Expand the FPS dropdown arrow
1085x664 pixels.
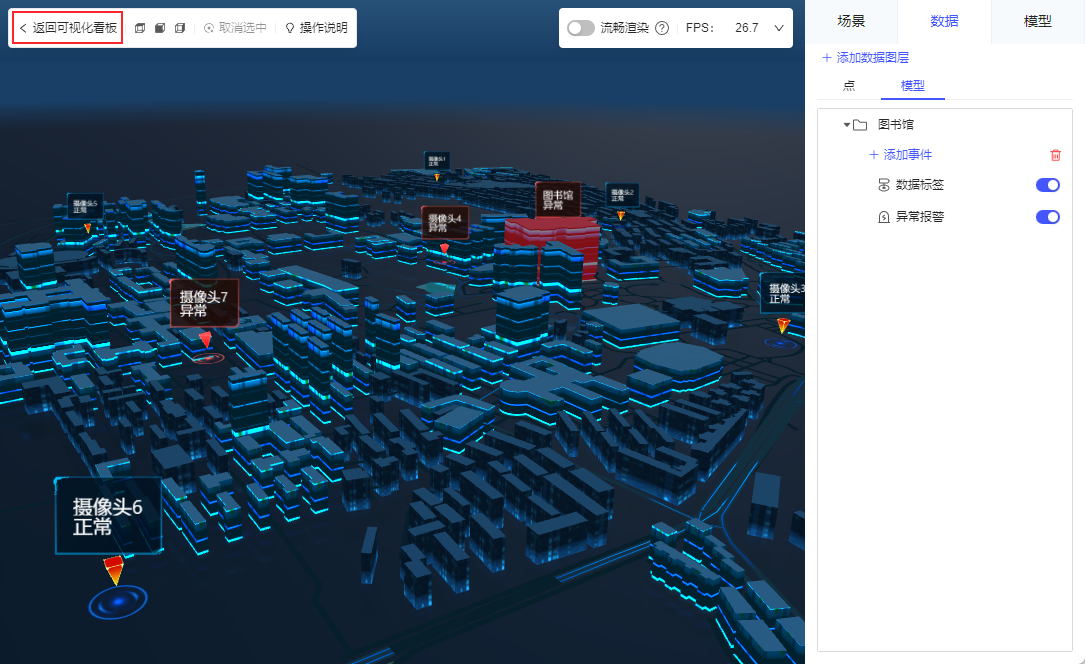coord(779,28)
